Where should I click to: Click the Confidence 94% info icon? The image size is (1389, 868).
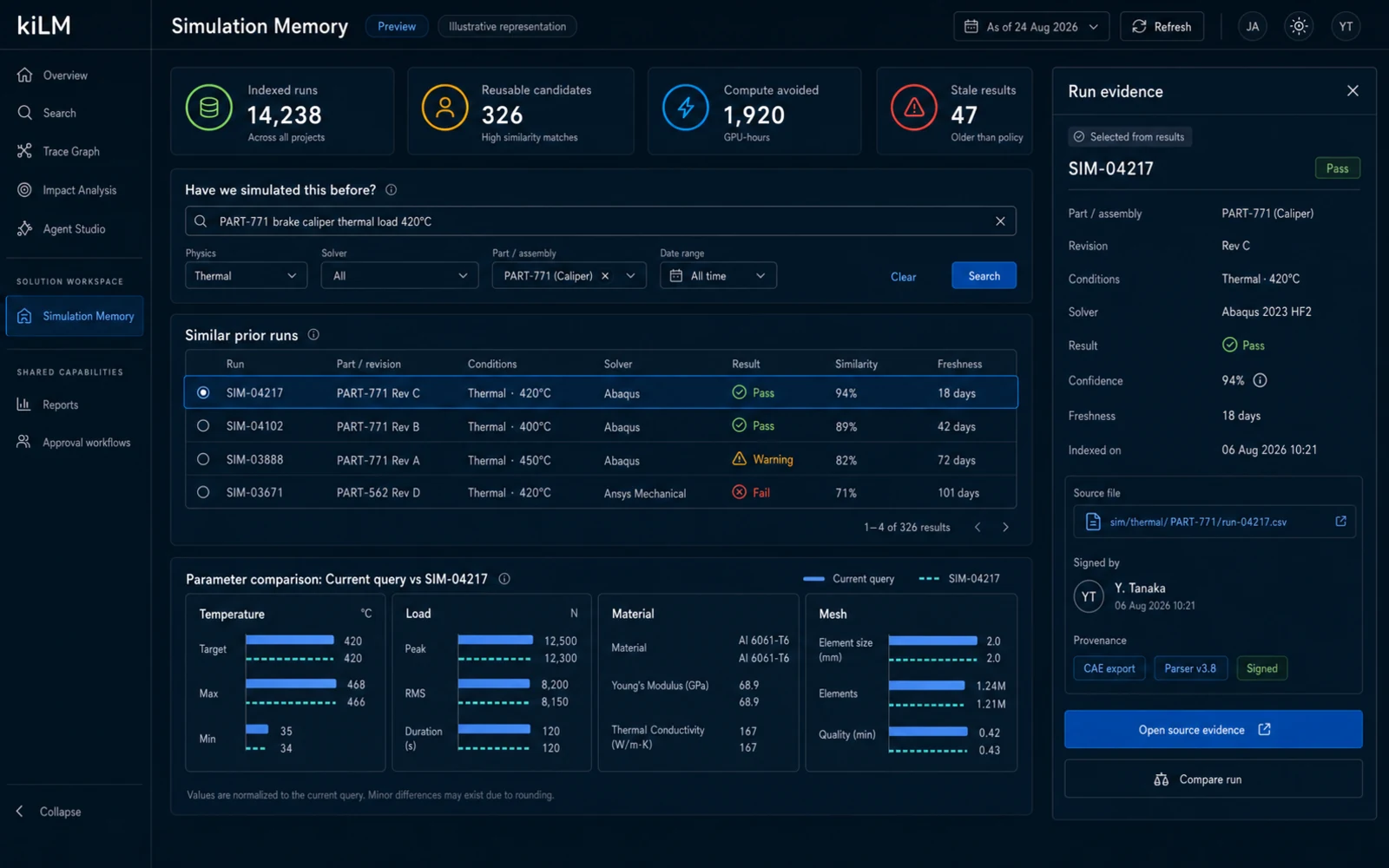click(1261, 380)
